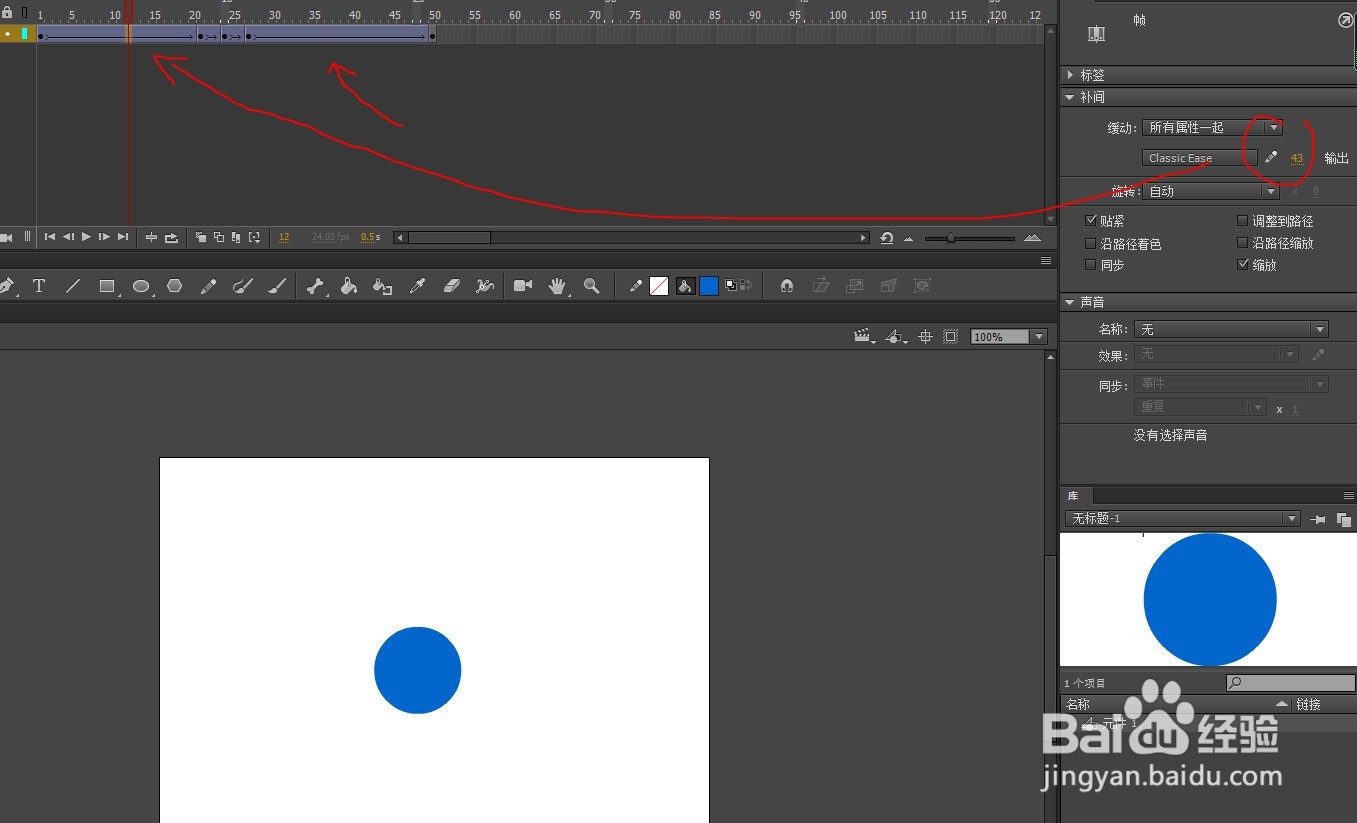Click the Onion Skin icon
This screenshot has height=823, width=1357.
pyautogui.click(x=201, y=237)
